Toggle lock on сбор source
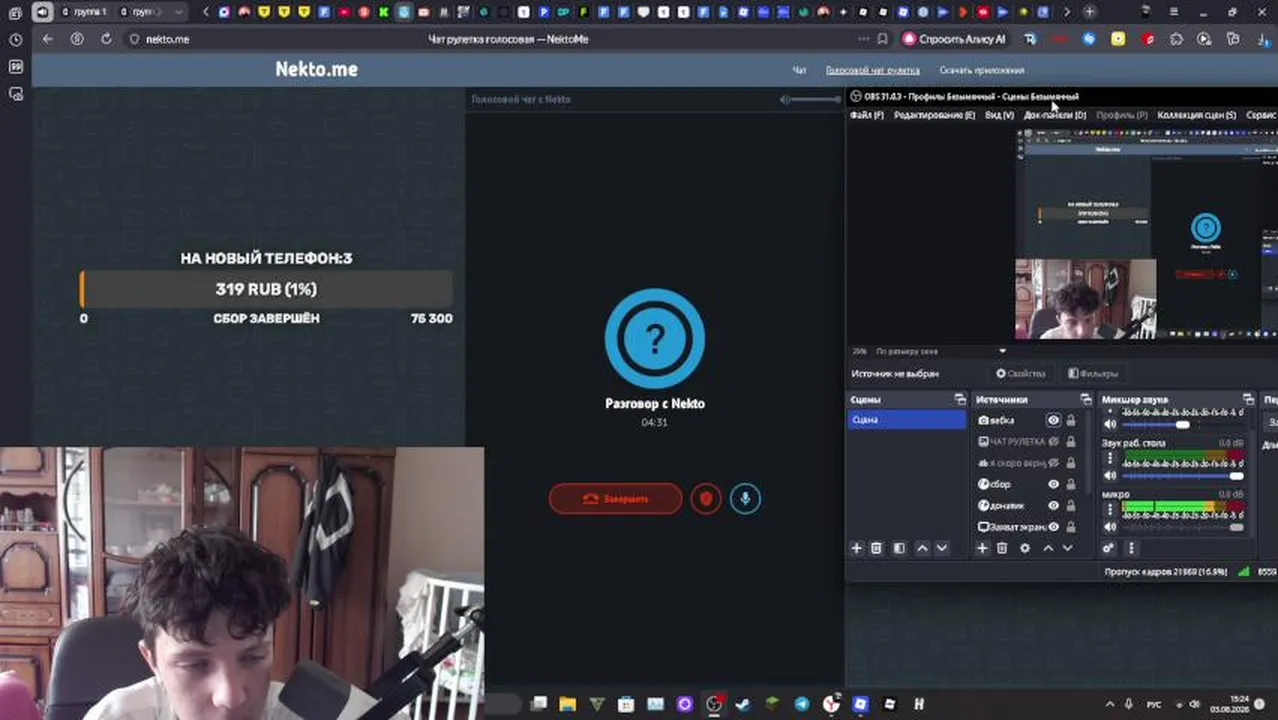Viewport: 1278px width, 720px height. 1071,484
